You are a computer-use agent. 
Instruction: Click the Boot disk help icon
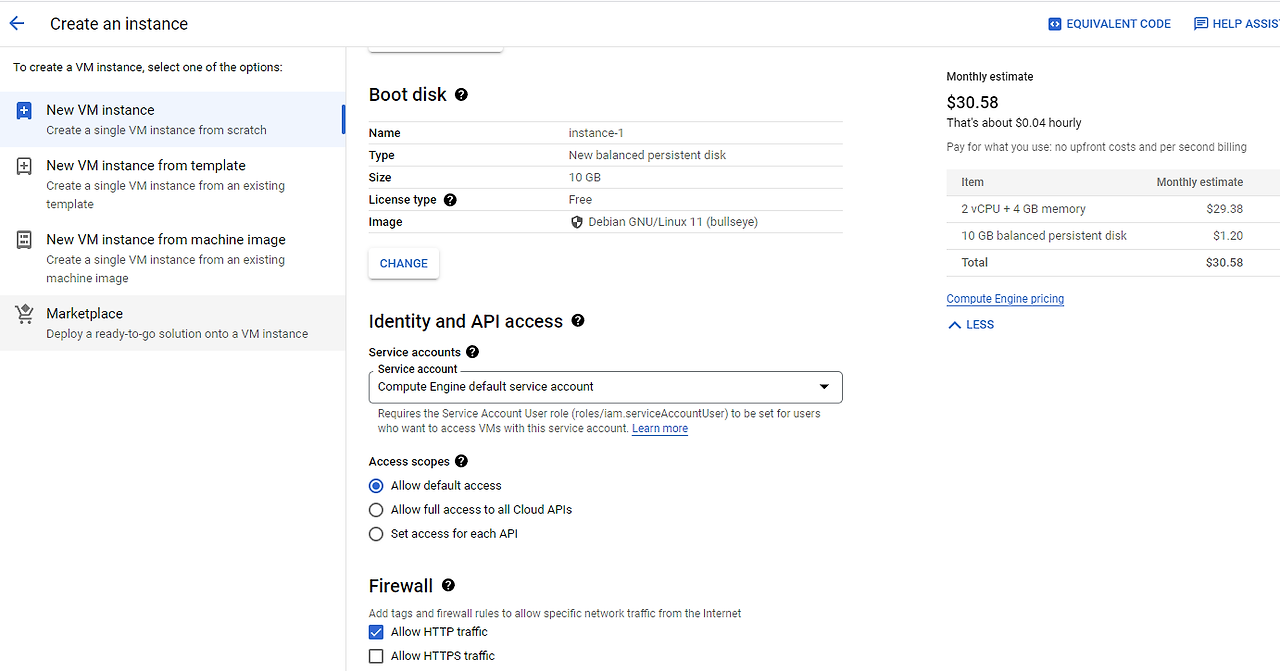[x=461, y=94]
